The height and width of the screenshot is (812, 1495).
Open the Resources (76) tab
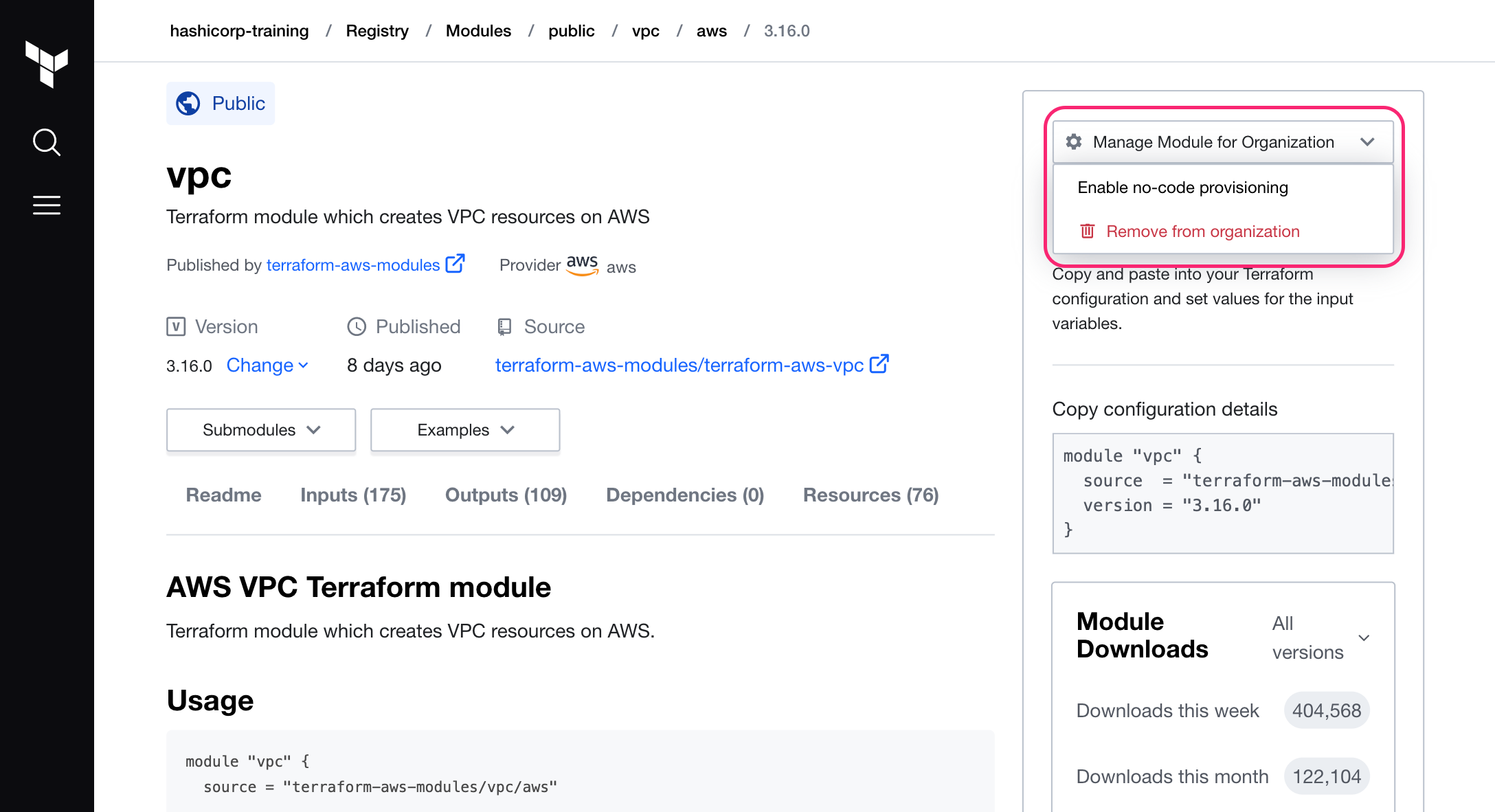tap(870, 495)
